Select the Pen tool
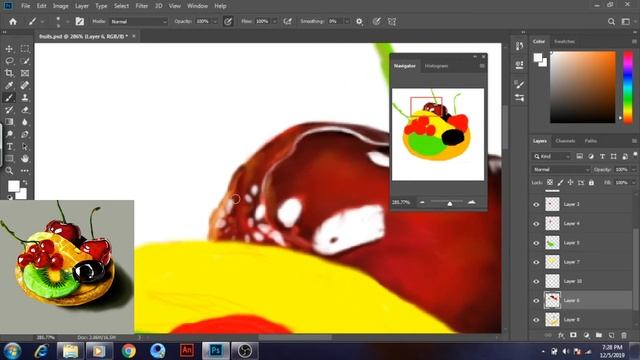This screenshot has width=640, height=360. pyautogui.click(x=25, y=134)
